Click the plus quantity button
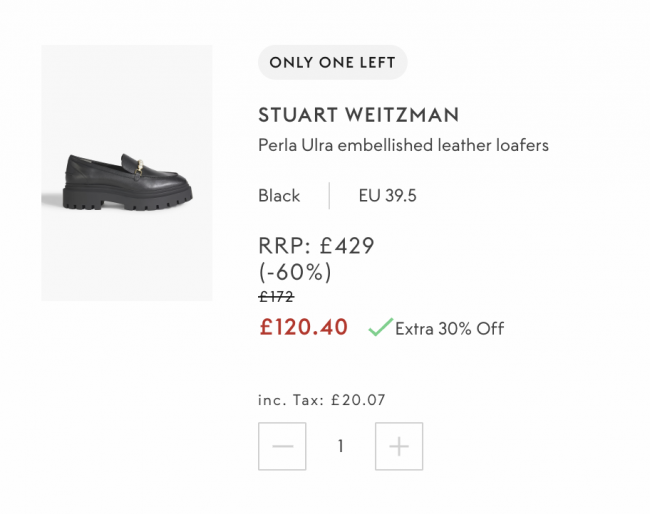Viewport: 650px width, 514px height. [x=399, y=446]
